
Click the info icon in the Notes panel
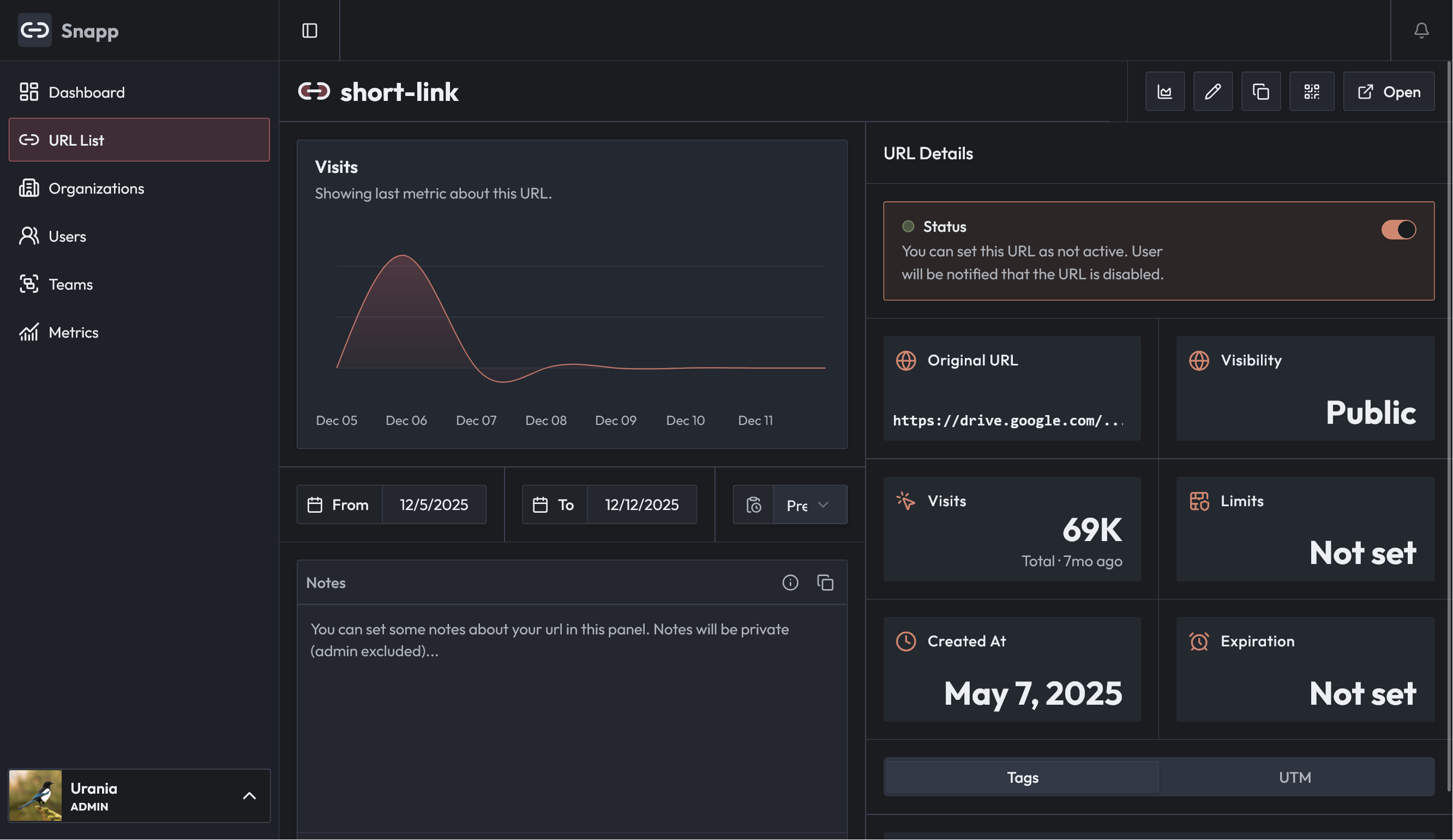pyautogui.click(x=790, y=583)
